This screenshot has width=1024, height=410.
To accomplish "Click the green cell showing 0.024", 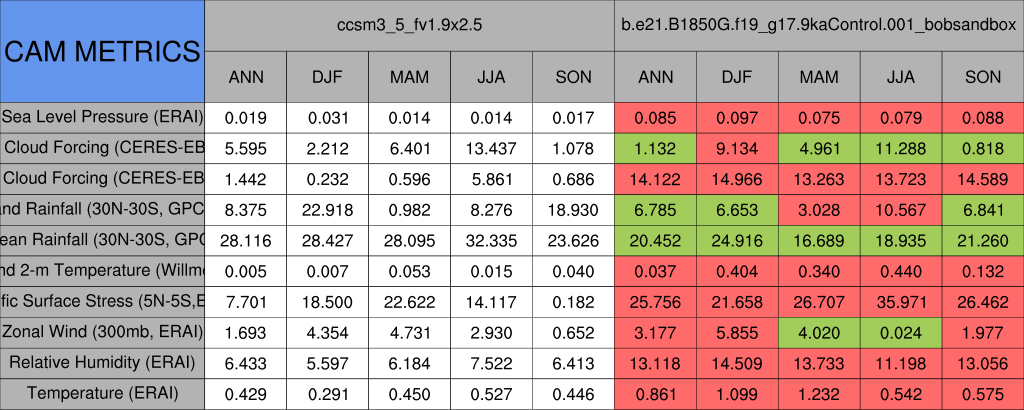I will point(901,332).
